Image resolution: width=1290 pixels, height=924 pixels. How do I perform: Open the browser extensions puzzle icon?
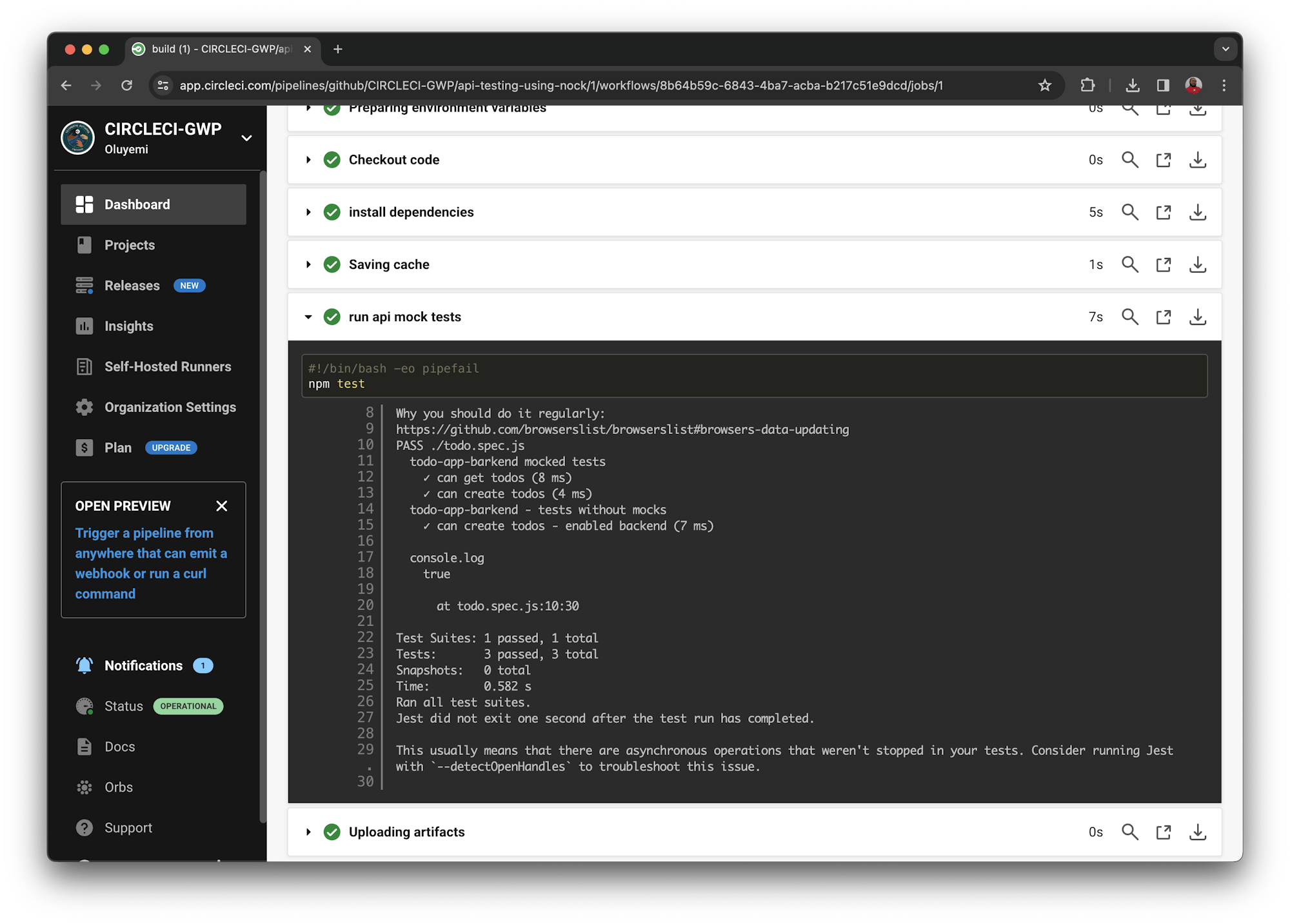tap(1087, 85)
